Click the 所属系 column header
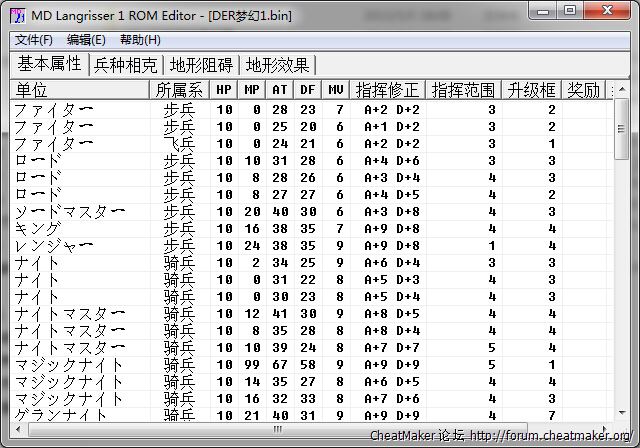Image resolution: width=640 pixels, height=448 pixels. click(x=180, y=90)
